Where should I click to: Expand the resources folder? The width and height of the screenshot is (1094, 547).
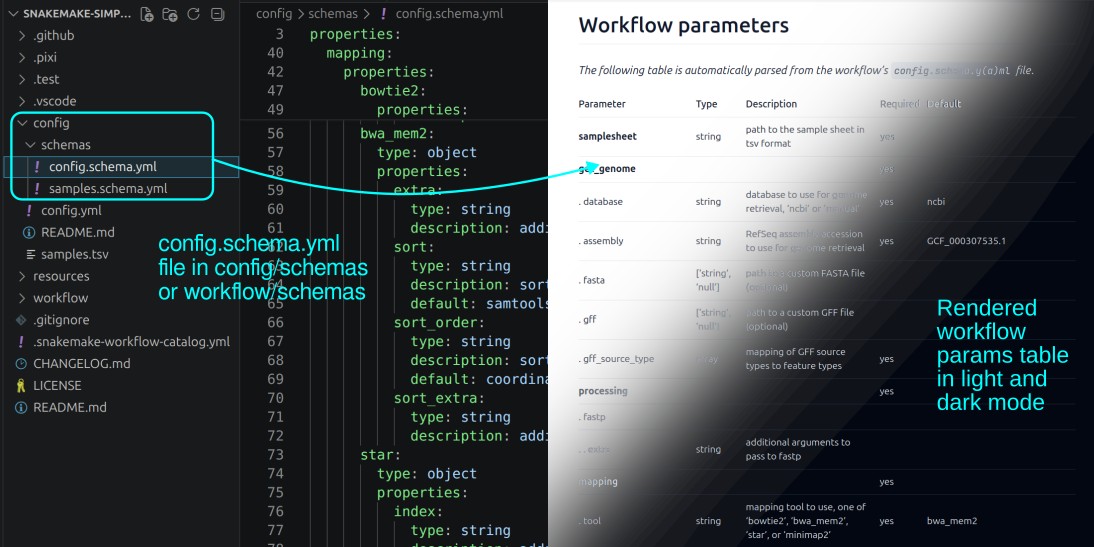pyautogui.click(x=61, y=276)
